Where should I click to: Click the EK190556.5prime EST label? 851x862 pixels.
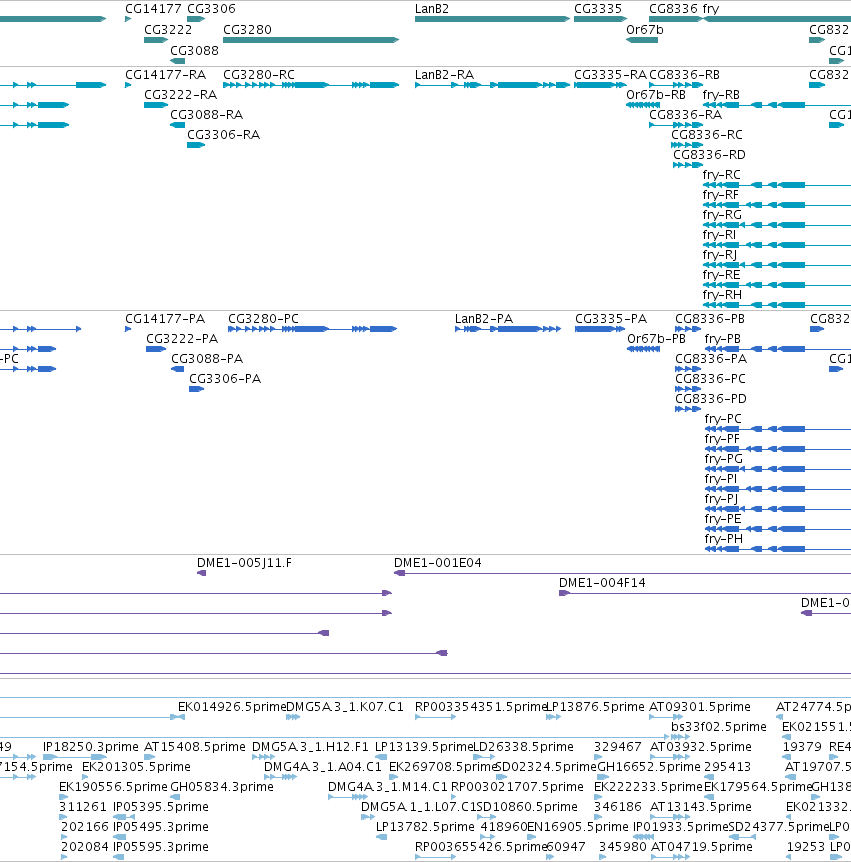click(x=113, y=787)
